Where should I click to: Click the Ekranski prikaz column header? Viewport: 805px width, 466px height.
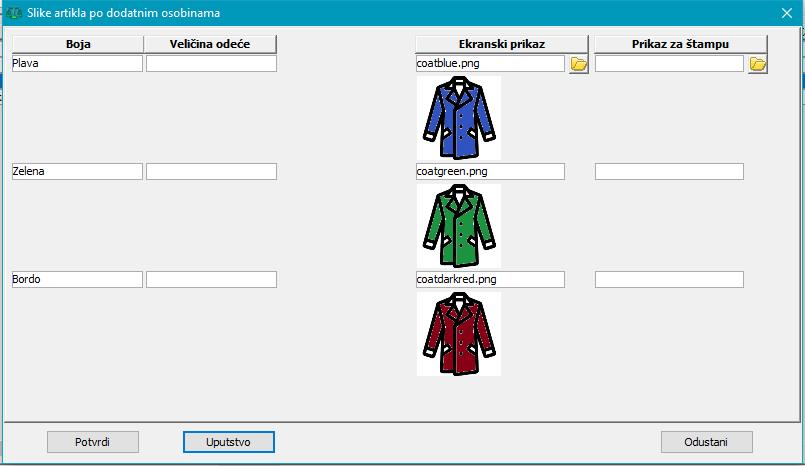click(501, 44)
